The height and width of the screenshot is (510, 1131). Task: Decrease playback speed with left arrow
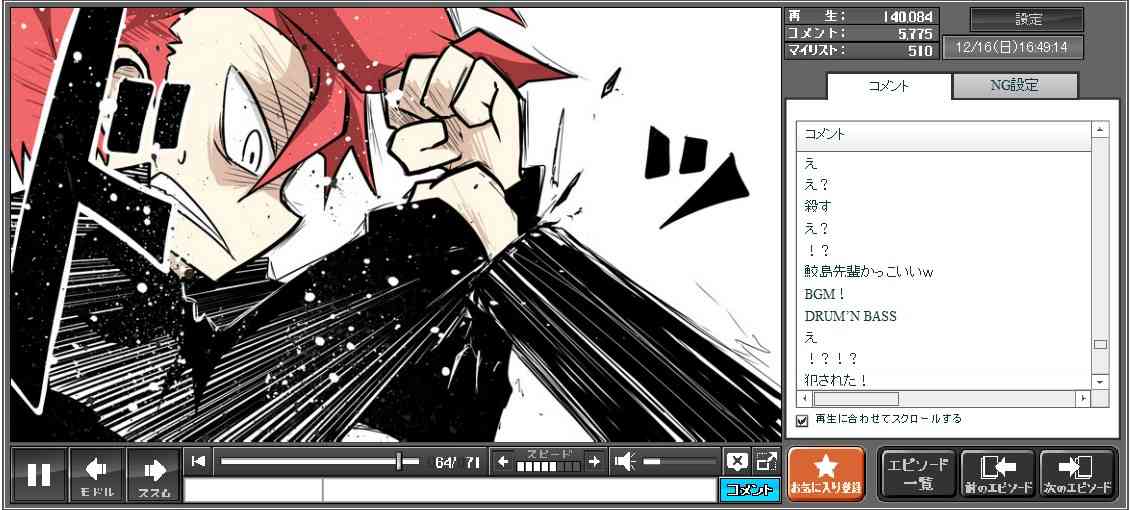pyautogui.click(x=503, y=461)
